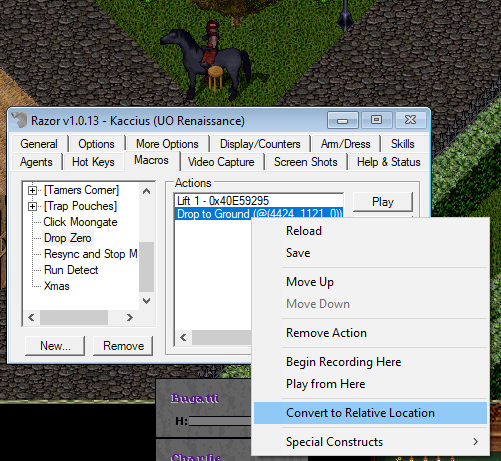
Task: Expand the [Trap Pouches] macro folder
Action: coord(32,206)
